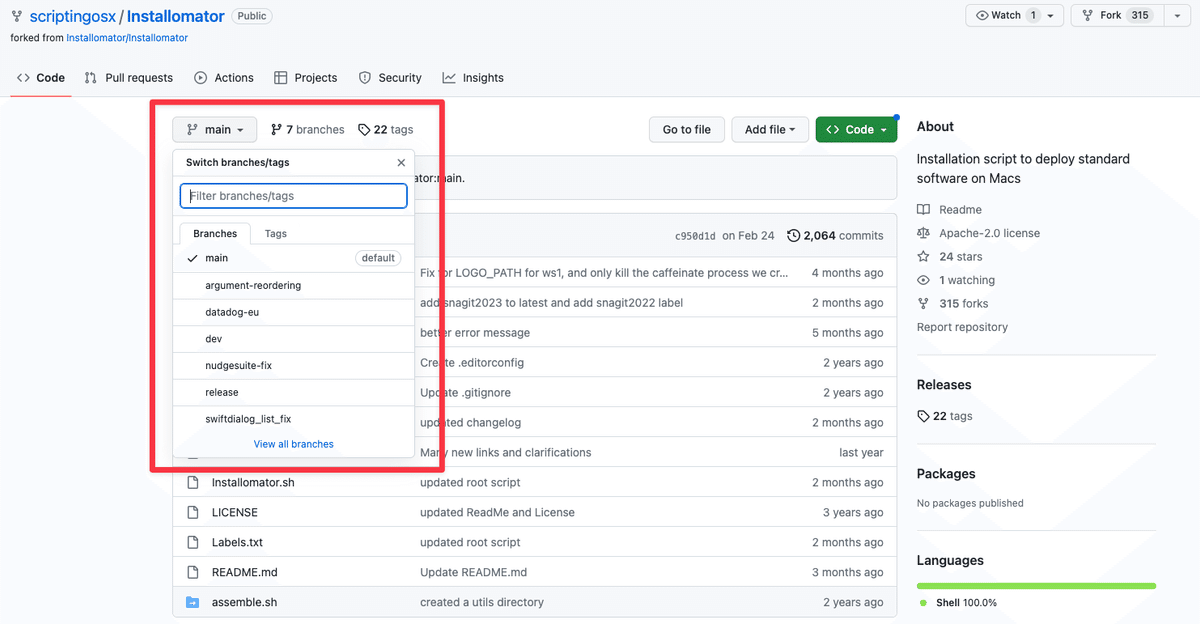Image resolution: width=1200 pixels, height=624 pixels.
Task: Open commit 'updated ReadMe and License'
Action: 497,512
